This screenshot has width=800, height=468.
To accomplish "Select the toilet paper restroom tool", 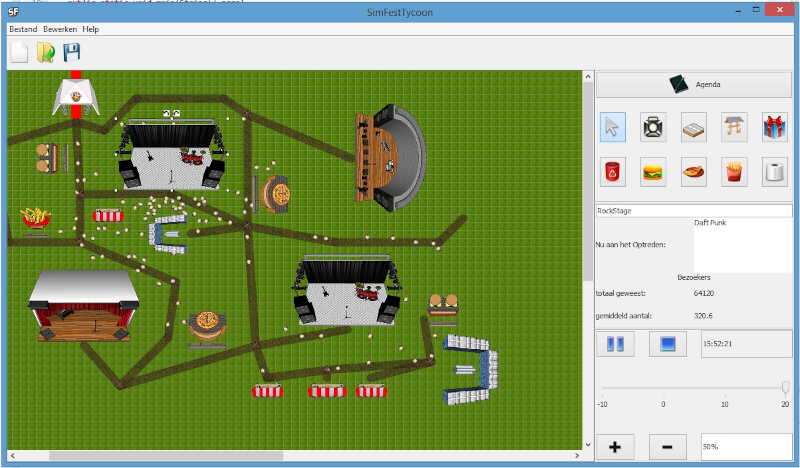I will coord(775,172).
